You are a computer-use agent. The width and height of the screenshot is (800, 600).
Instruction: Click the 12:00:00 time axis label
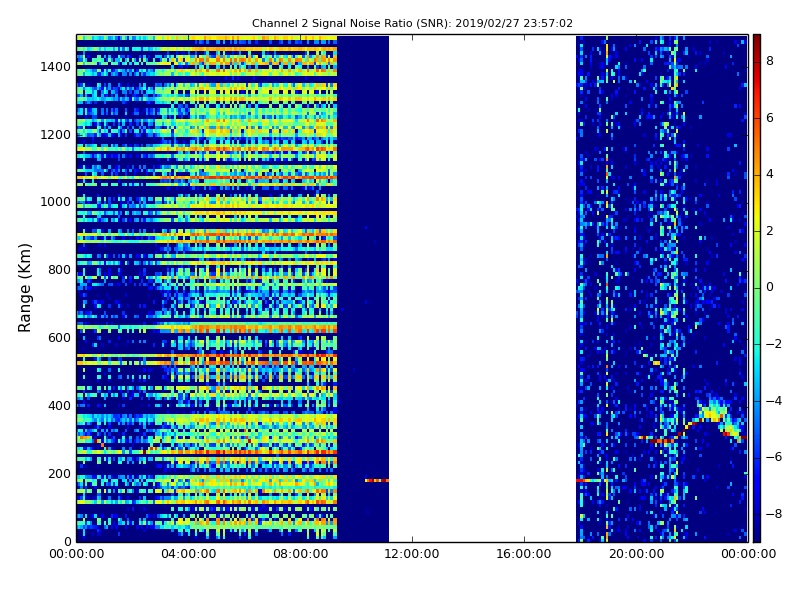pyautogui.click(x=412, y=554)
